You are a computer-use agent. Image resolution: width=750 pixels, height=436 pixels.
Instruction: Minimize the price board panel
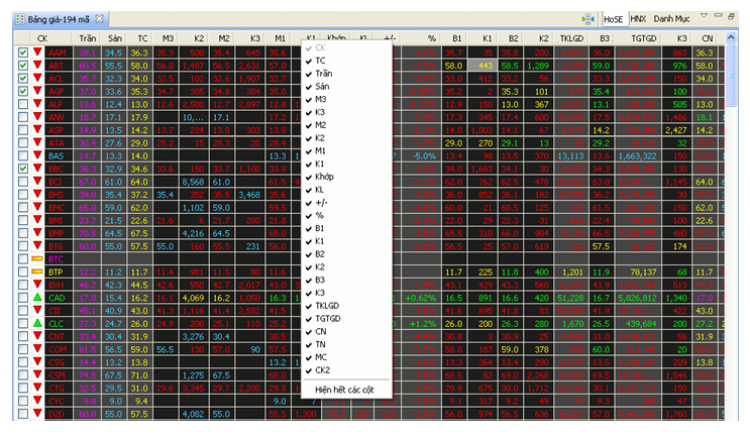pos(718,15)
